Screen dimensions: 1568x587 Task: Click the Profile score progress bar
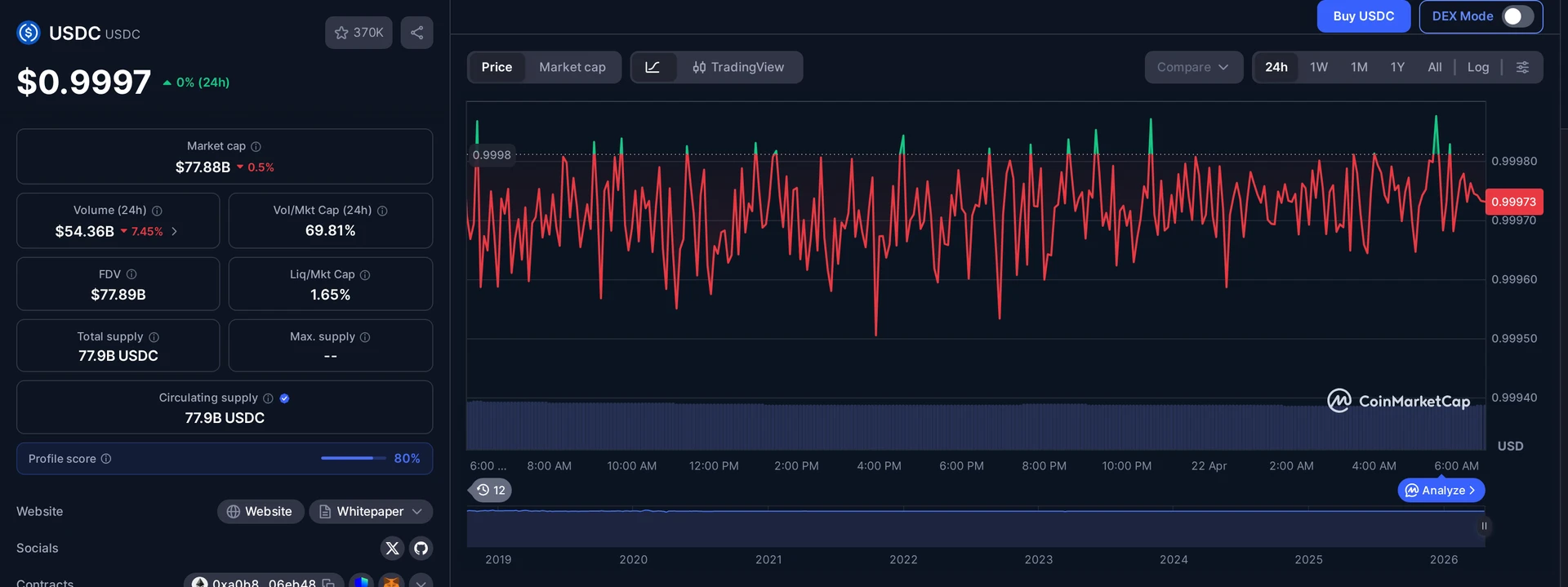(x=353, y=458)
